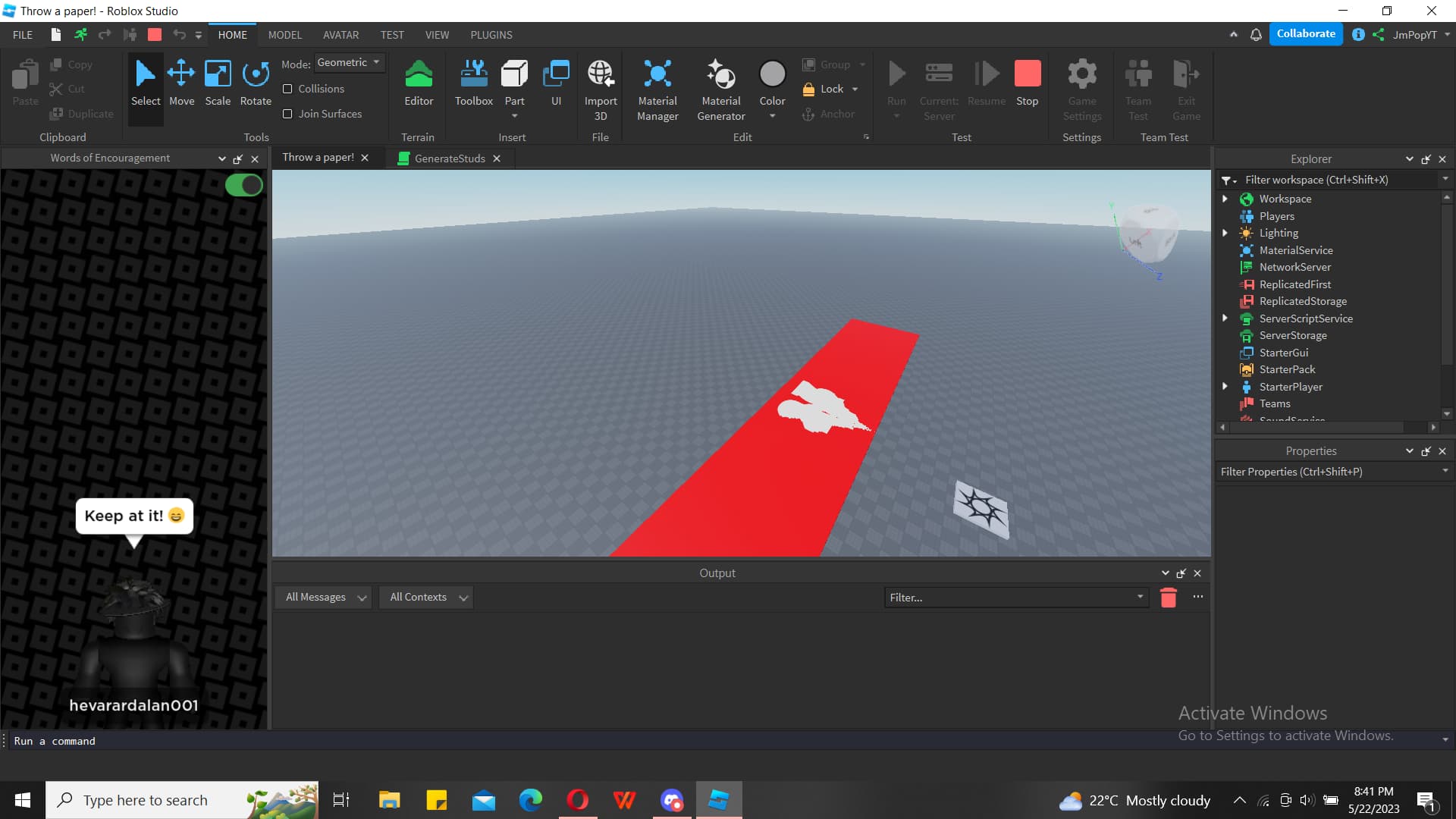Click the Anchor icon
This screenshot has width=1456, height=819.
(809, 114)
